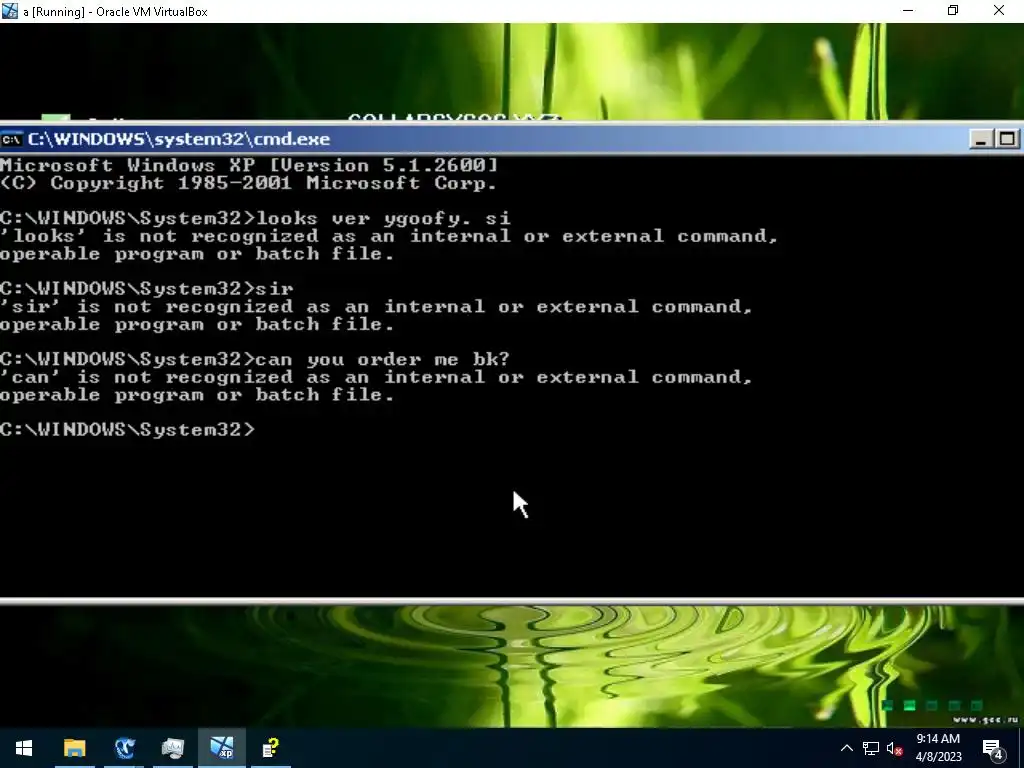
Task: Open the network status tray icon
Action: point(871,748)
